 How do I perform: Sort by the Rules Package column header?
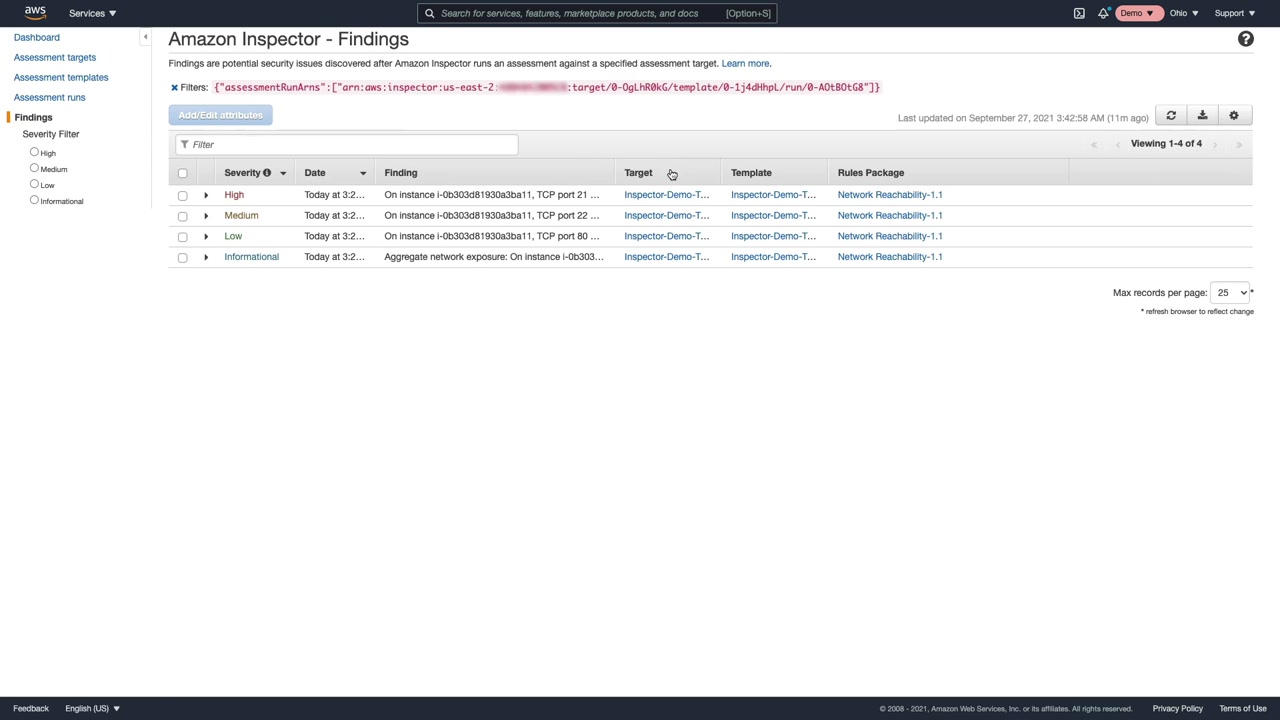(871, 173)
